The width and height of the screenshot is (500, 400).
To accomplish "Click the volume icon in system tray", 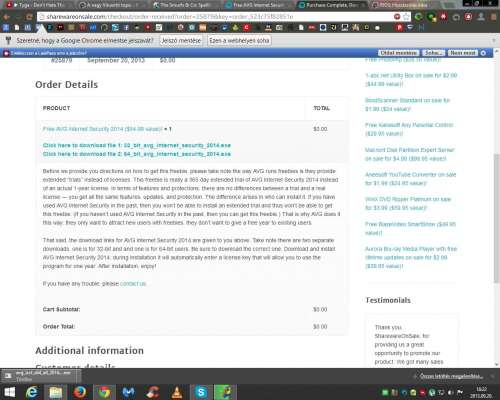I will (x=450, y=392).
